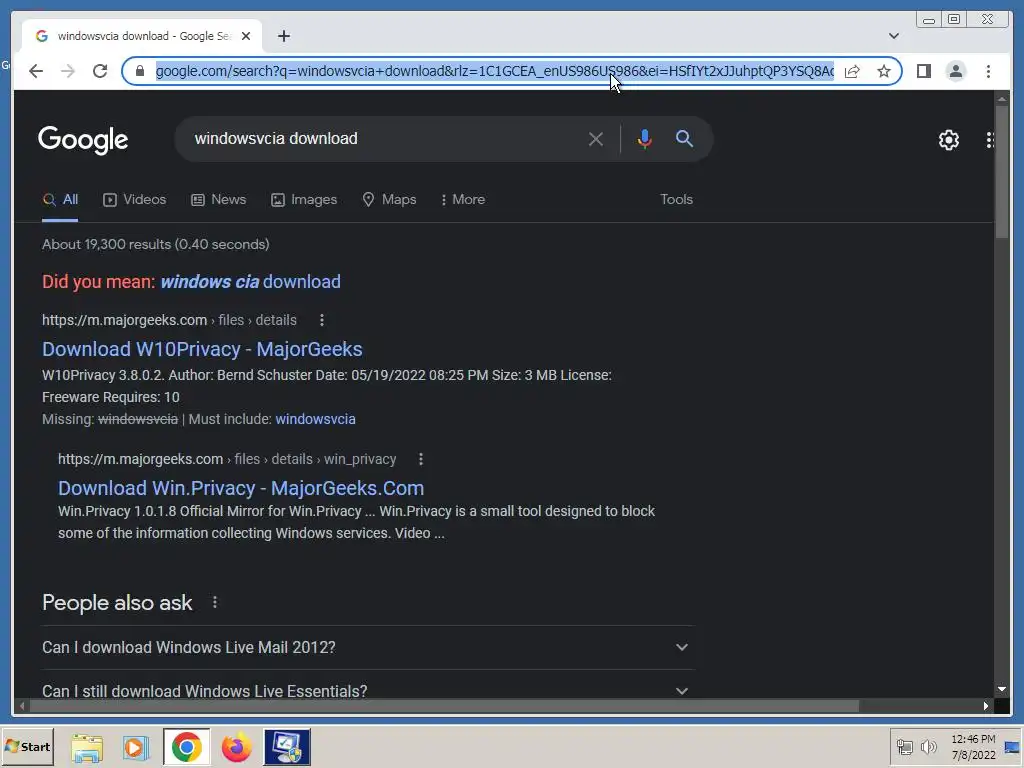Click the 'windowsvcia' must include link
Screen dimensions: 1024x768
(x=315, y=419)
